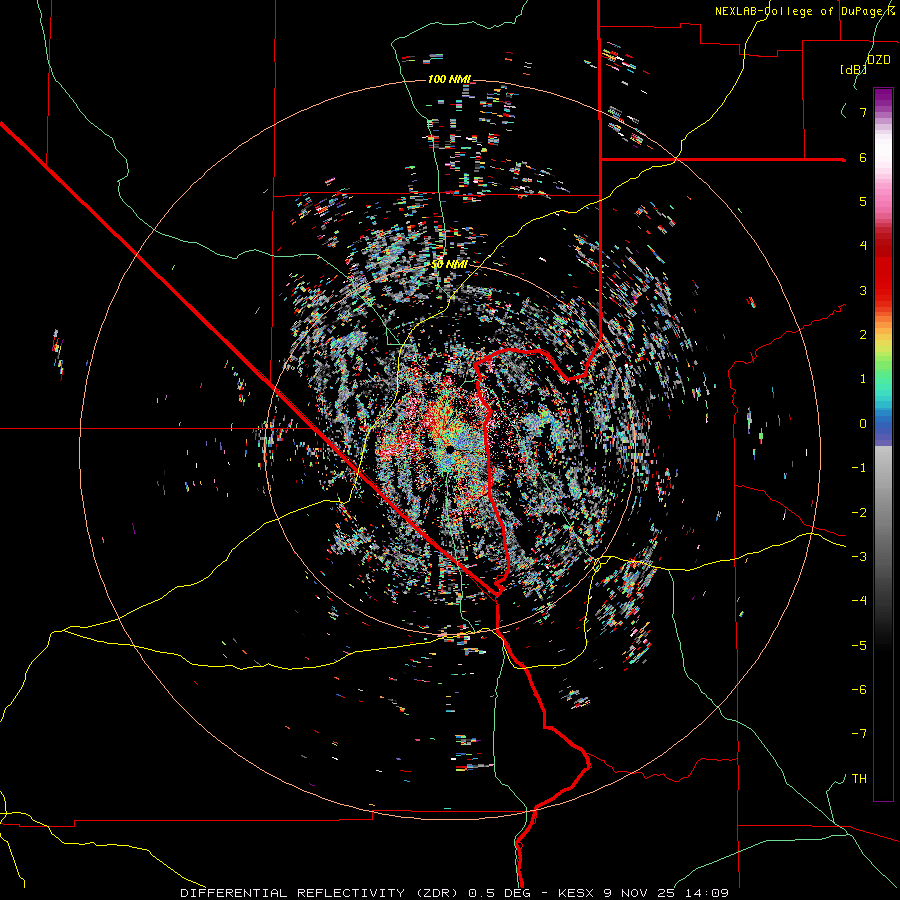Click the scale value -3 on legend

point(859,557)
